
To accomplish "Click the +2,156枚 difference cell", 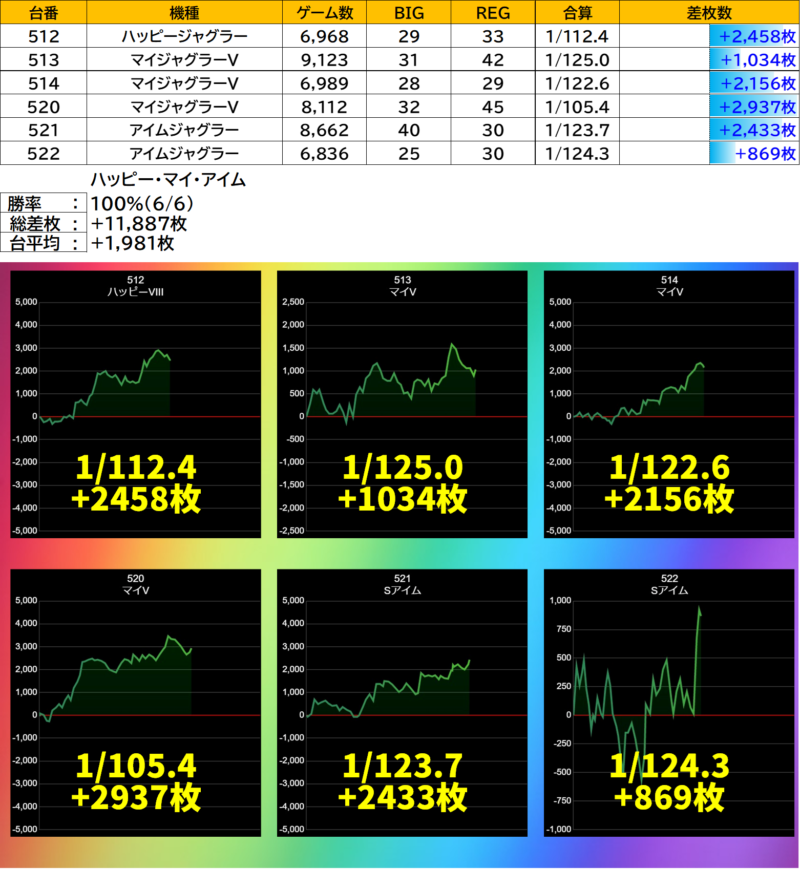I will (709, 83).
